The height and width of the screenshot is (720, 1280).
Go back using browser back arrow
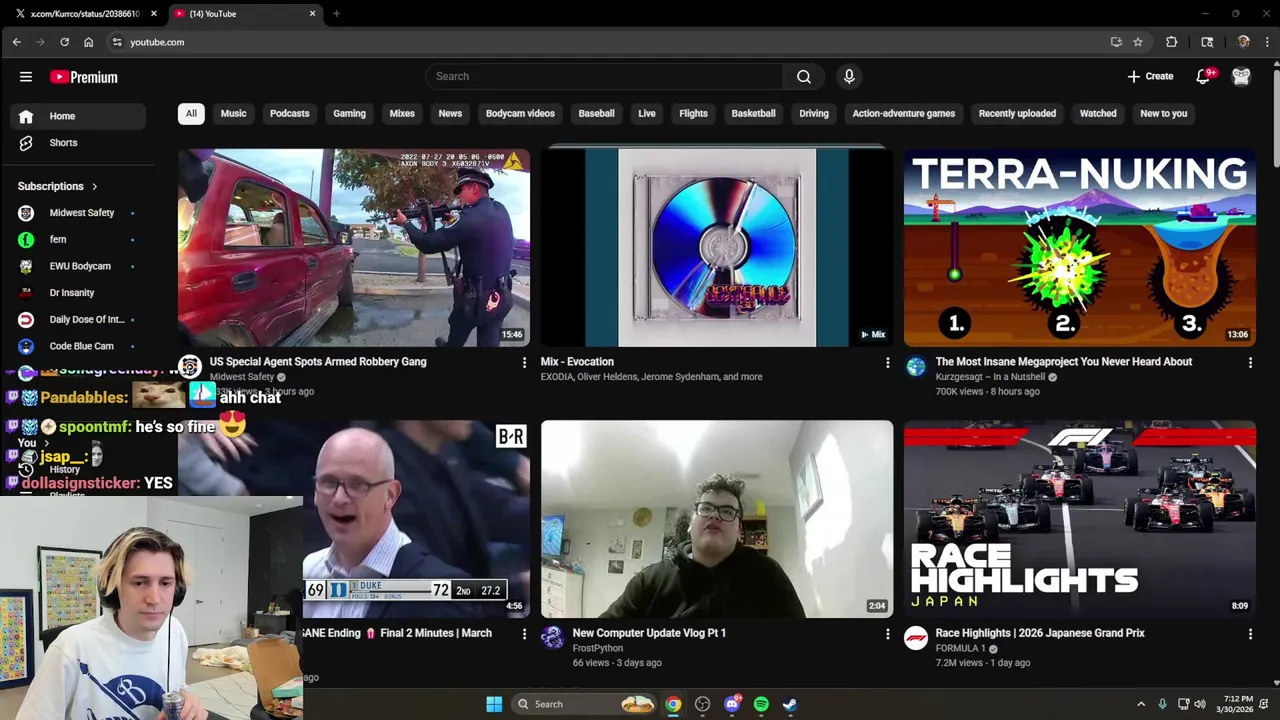click(x=16, y=42)
